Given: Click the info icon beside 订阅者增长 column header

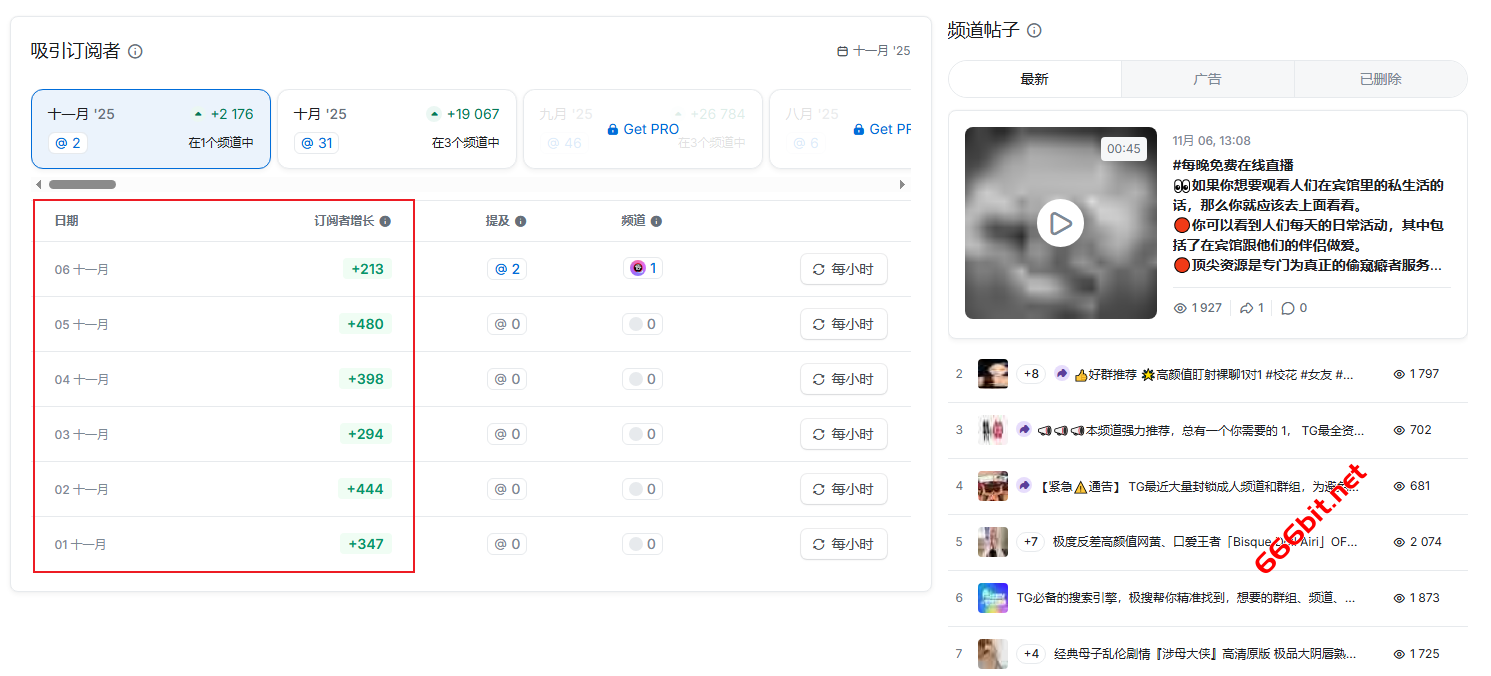Looking at the screenshot, I should (385, 221).
